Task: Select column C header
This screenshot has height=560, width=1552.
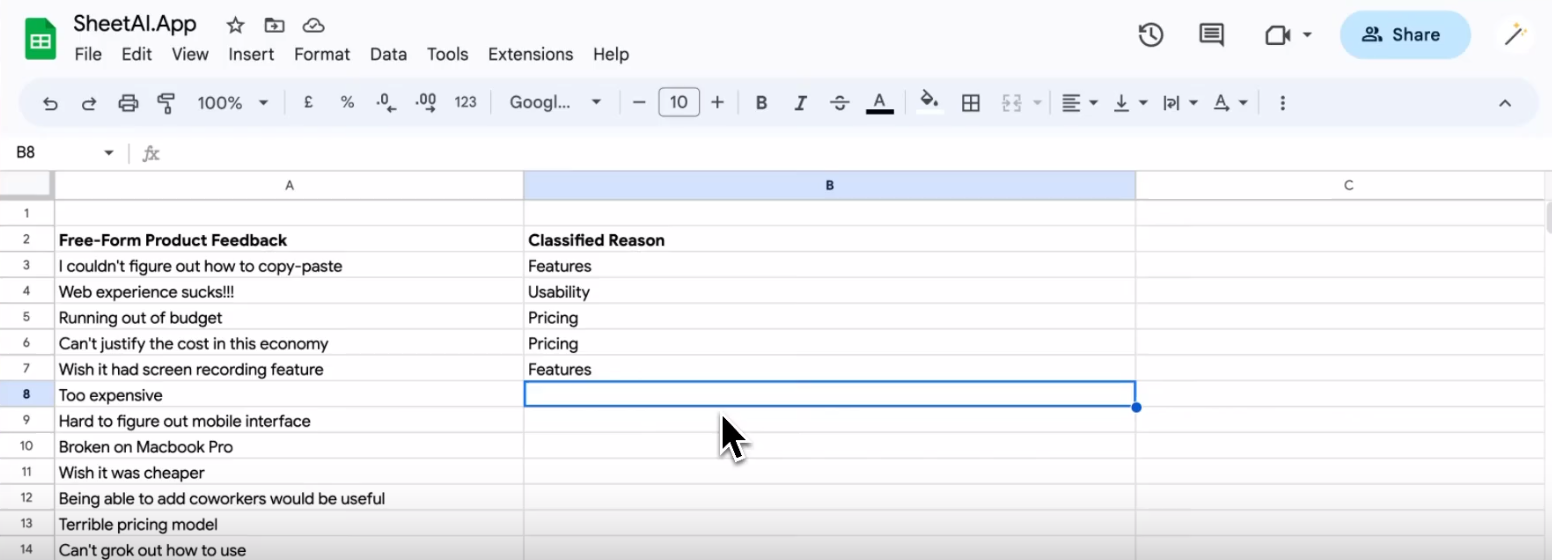Action: point(1340,185)
